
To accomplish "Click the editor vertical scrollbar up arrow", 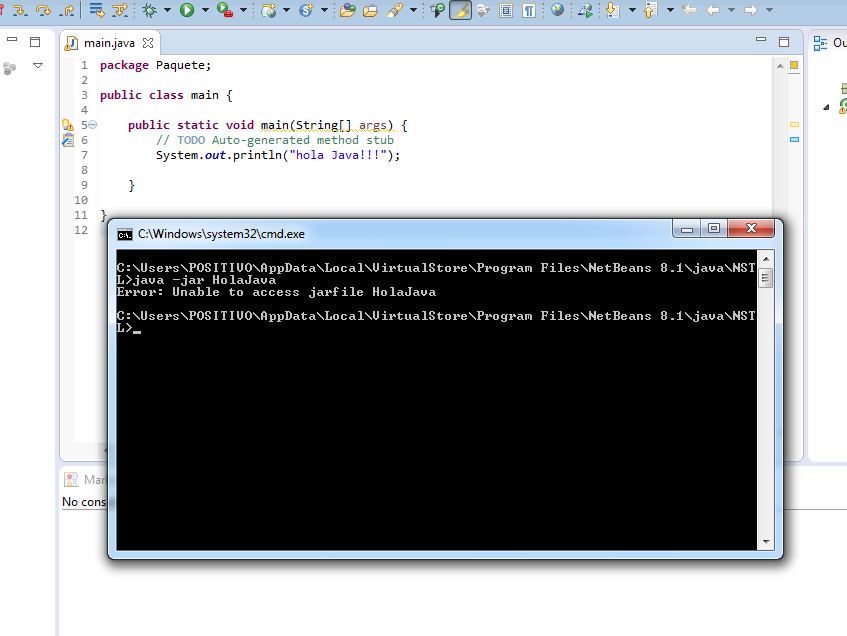I will click(780, 66).
